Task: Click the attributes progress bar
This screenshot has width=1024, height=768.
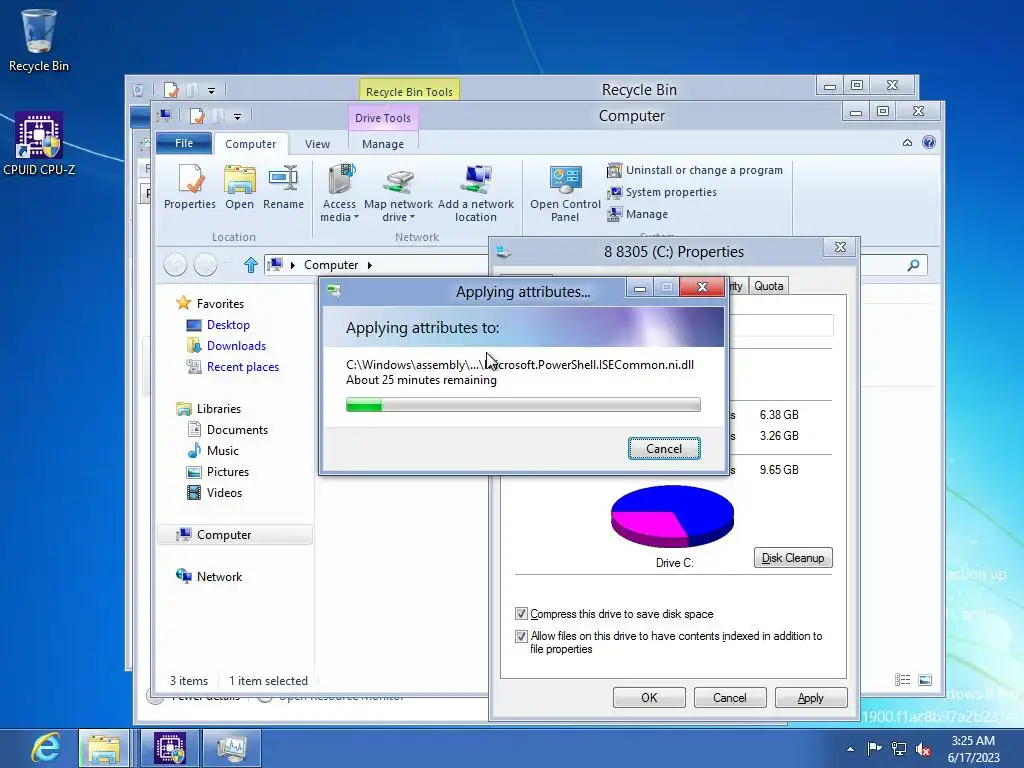Action: (x=523, y=405)
